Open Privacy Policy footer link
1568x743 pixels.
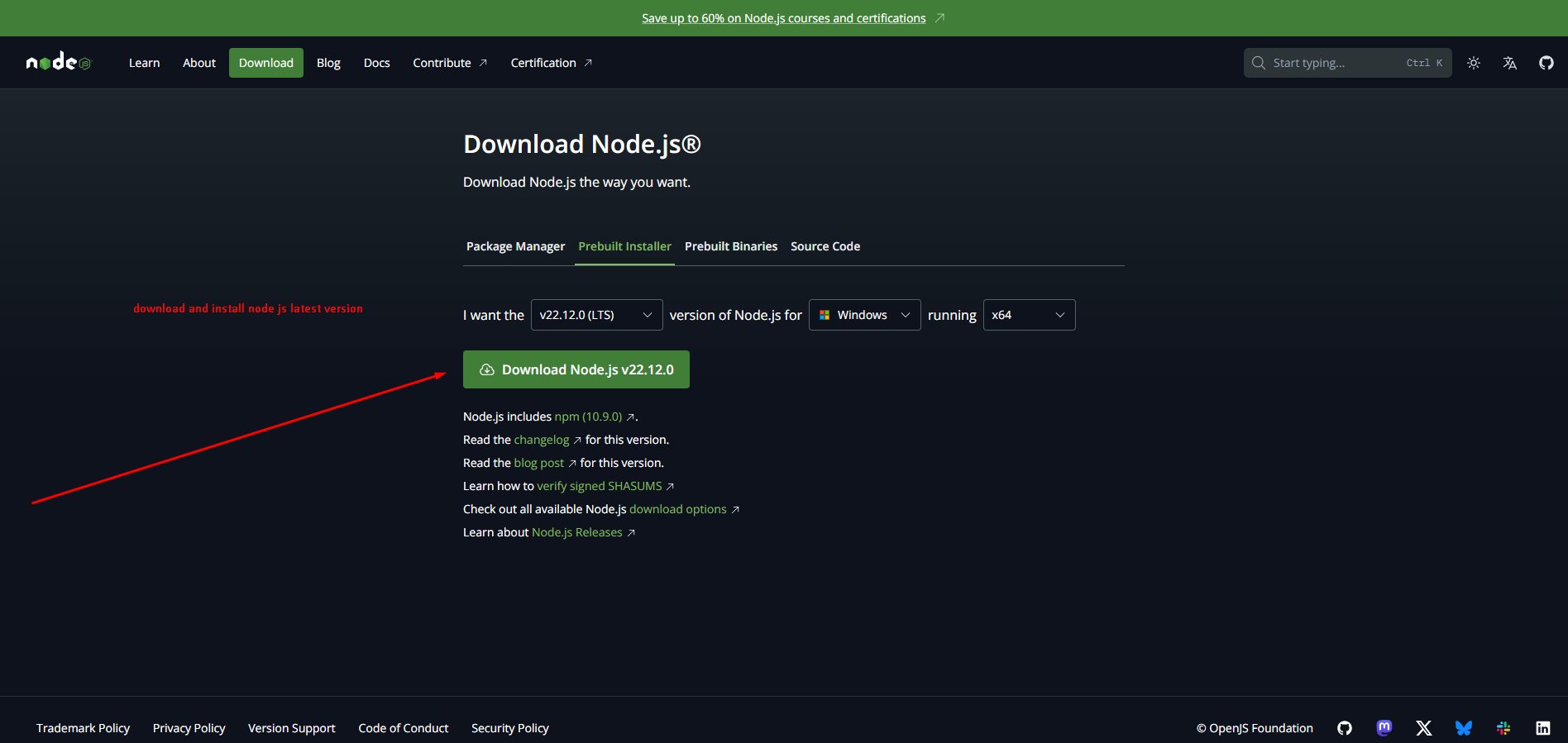pyautogui.click(x=189, y=728)
